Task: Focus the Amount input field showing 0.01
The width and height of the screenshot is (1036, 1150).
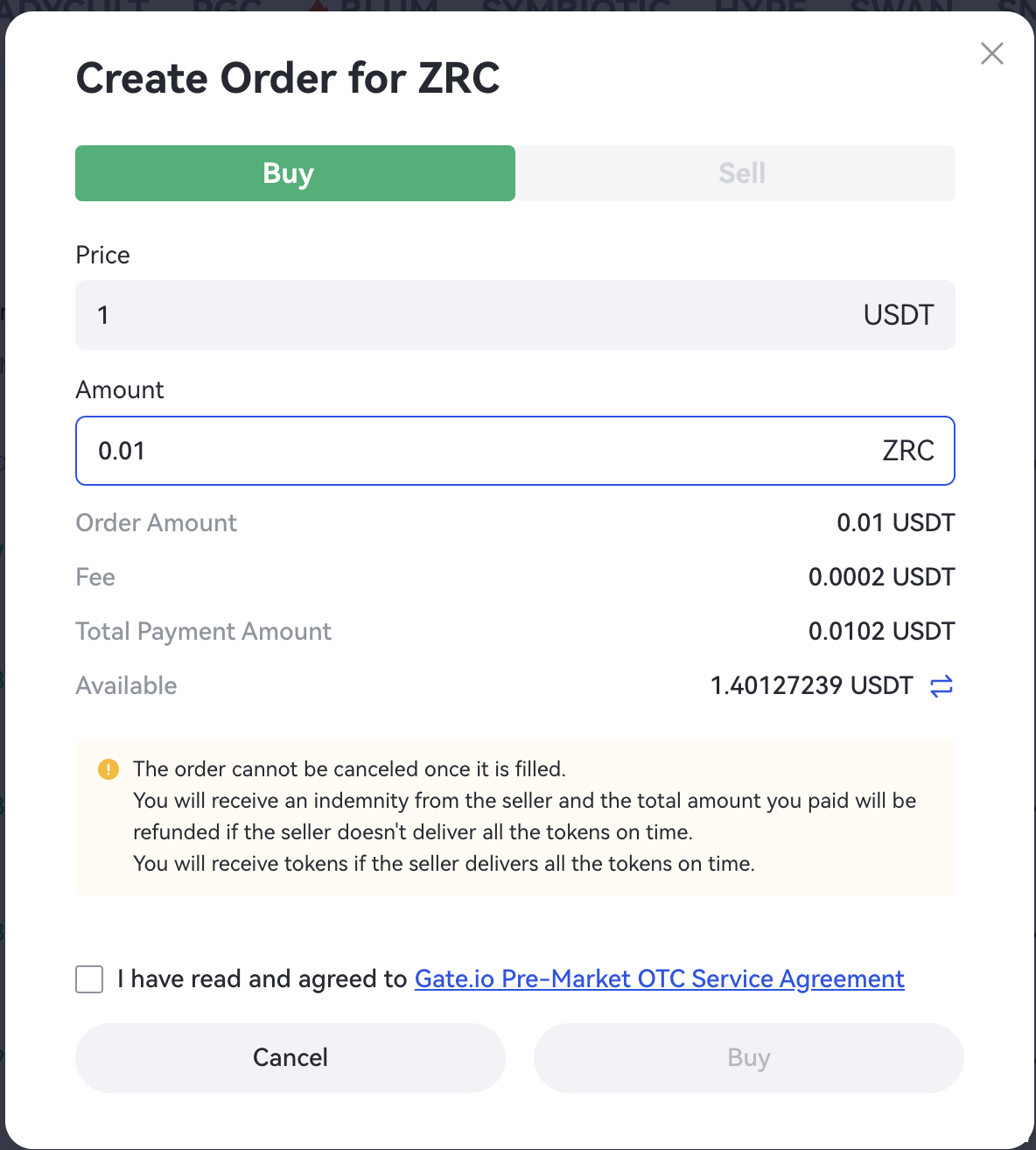Action: (515, 451)
